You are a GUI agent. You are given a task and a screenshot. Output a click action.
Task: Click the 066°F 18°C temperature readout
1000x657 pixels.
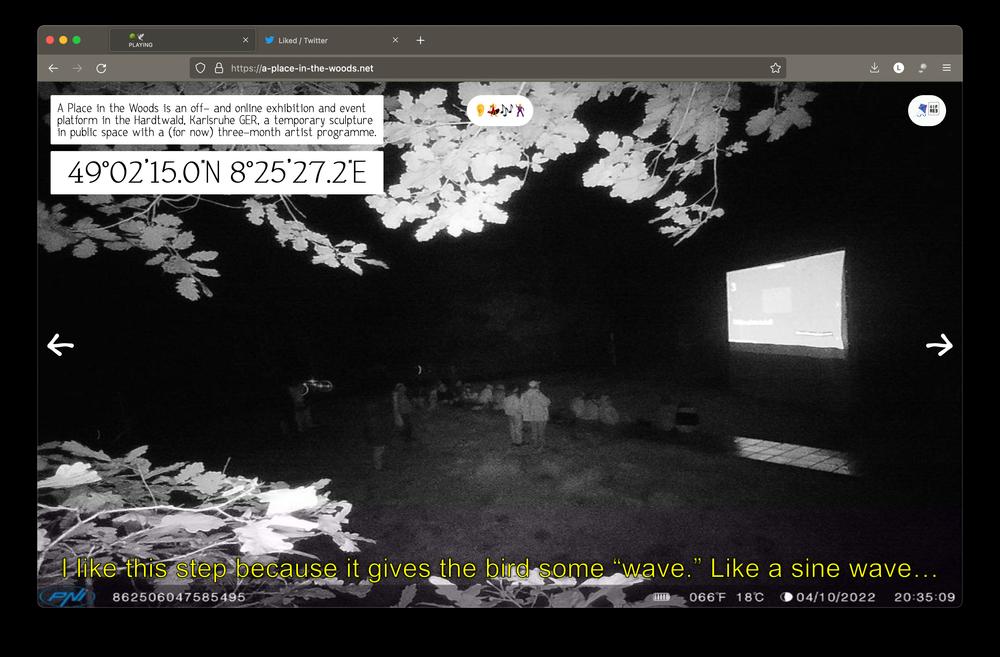726,598
